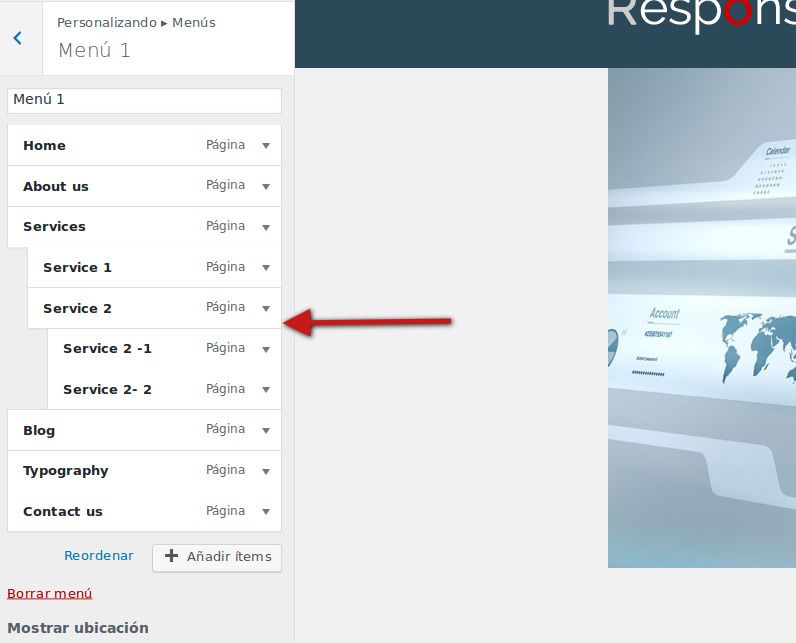The image size is (796, 643).
Task: Expand the Service 1 item arrow
Action: point(266,267)
